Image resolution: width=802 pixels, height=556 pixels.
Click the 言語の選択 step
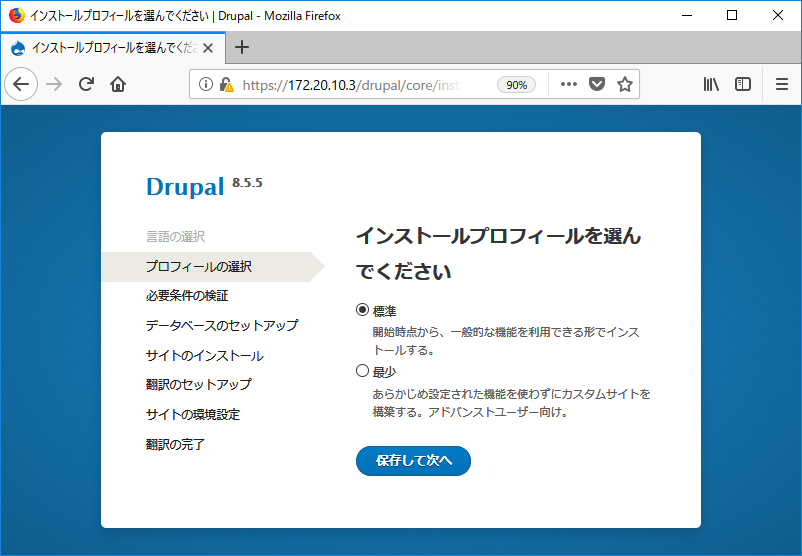pos(175,237)
